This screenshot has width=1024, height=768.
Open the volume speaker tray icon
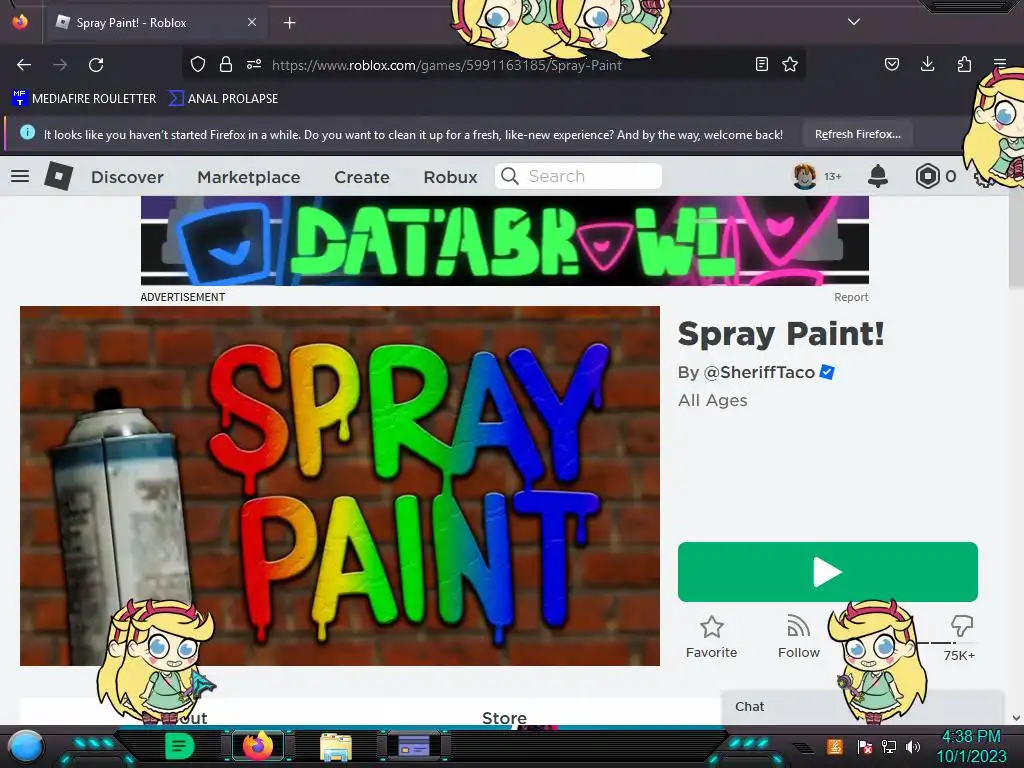[913, 746]
